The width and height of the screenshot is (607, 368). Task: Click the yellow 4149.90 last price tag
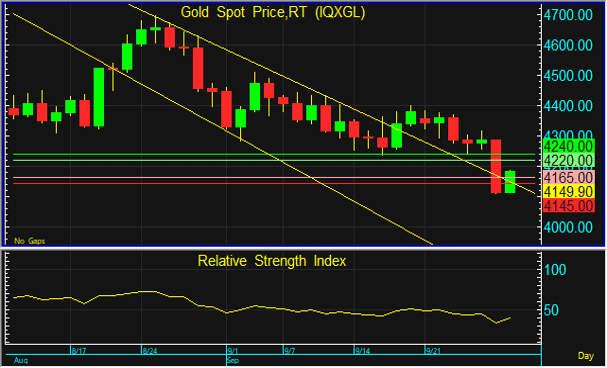point(568,192)
